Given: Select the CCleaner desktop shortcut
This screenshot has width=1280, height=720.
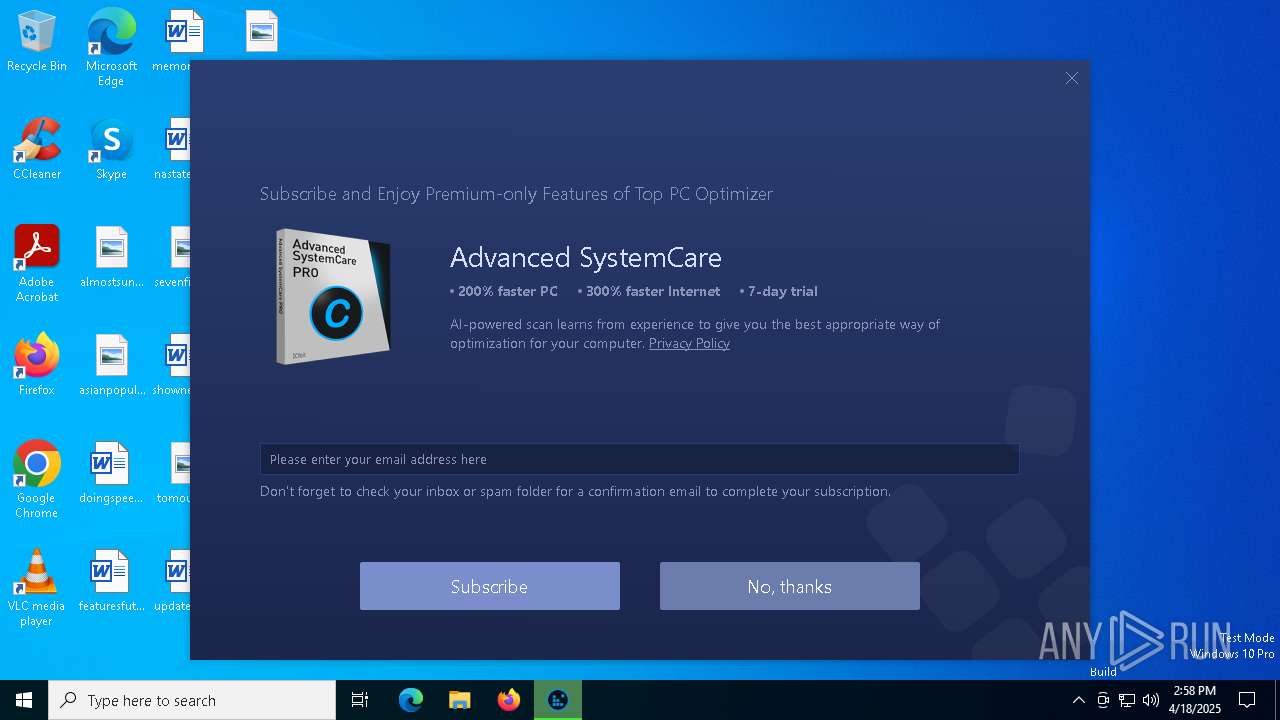Looking at the screenshot, I should pos(37,150).
